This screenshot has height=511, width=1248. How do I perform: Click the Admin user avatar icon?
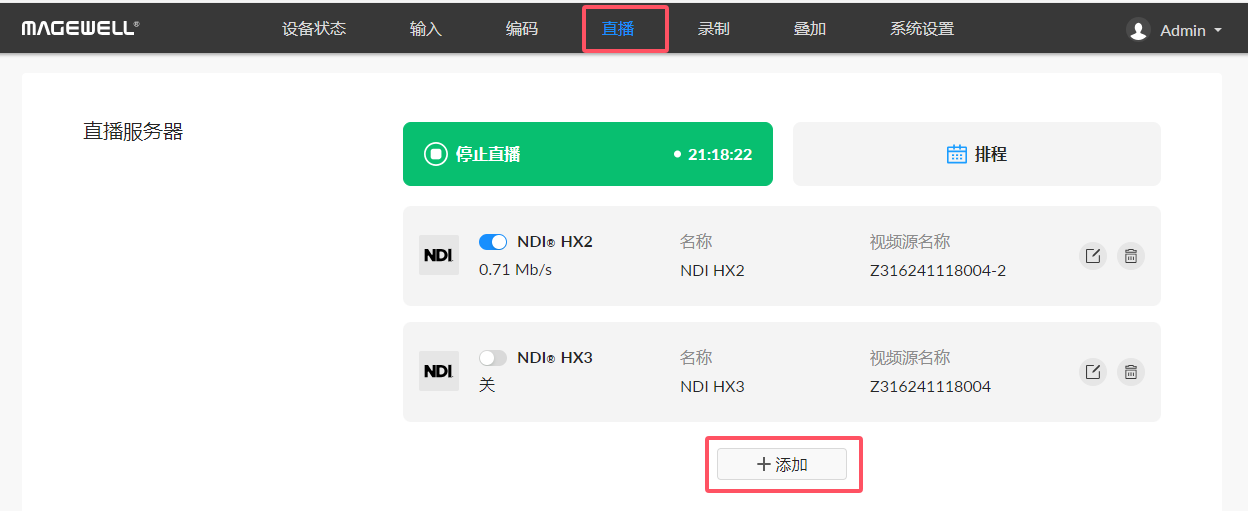pos(1138,30)
